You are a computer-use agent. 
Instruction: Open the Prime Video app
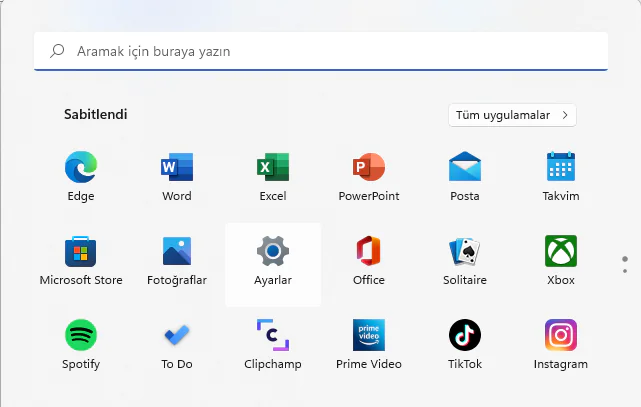click(369, 335)
